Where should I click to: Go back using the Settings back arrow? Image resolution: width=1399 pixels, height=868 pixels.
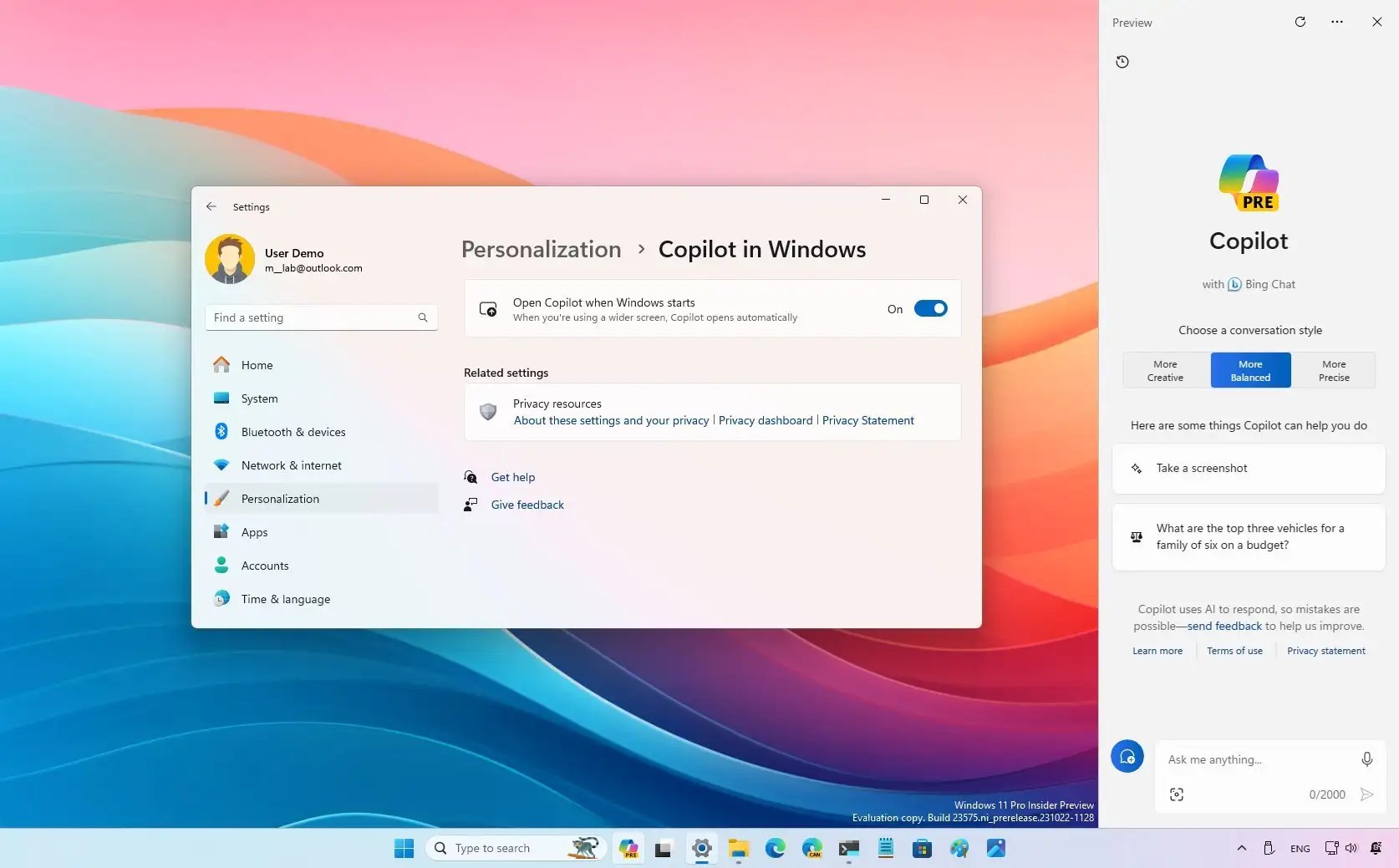211,206
